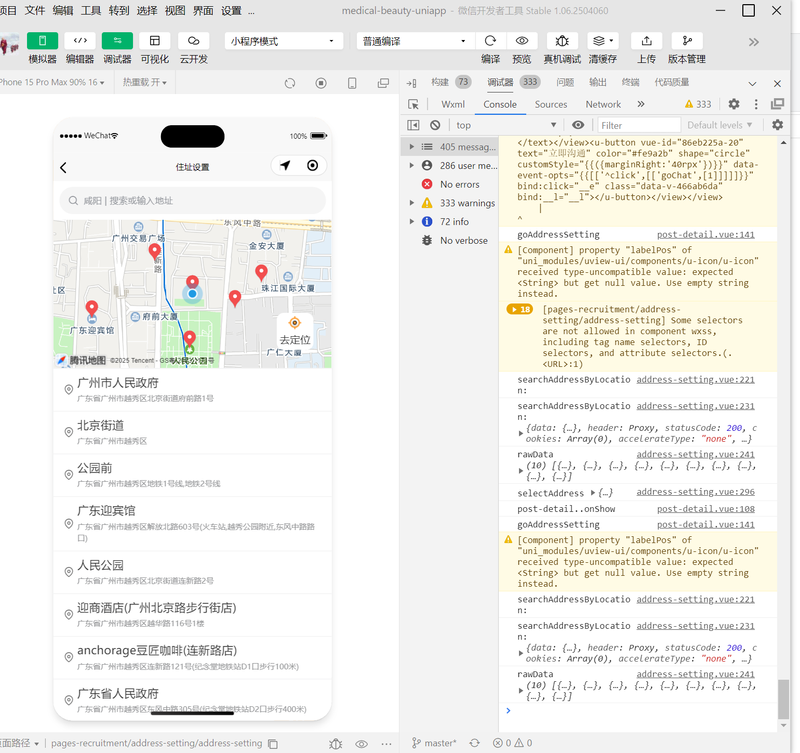Toggle the 模拟器 simulator panel button
Screen dimensions: 800x753
point(42,41)
